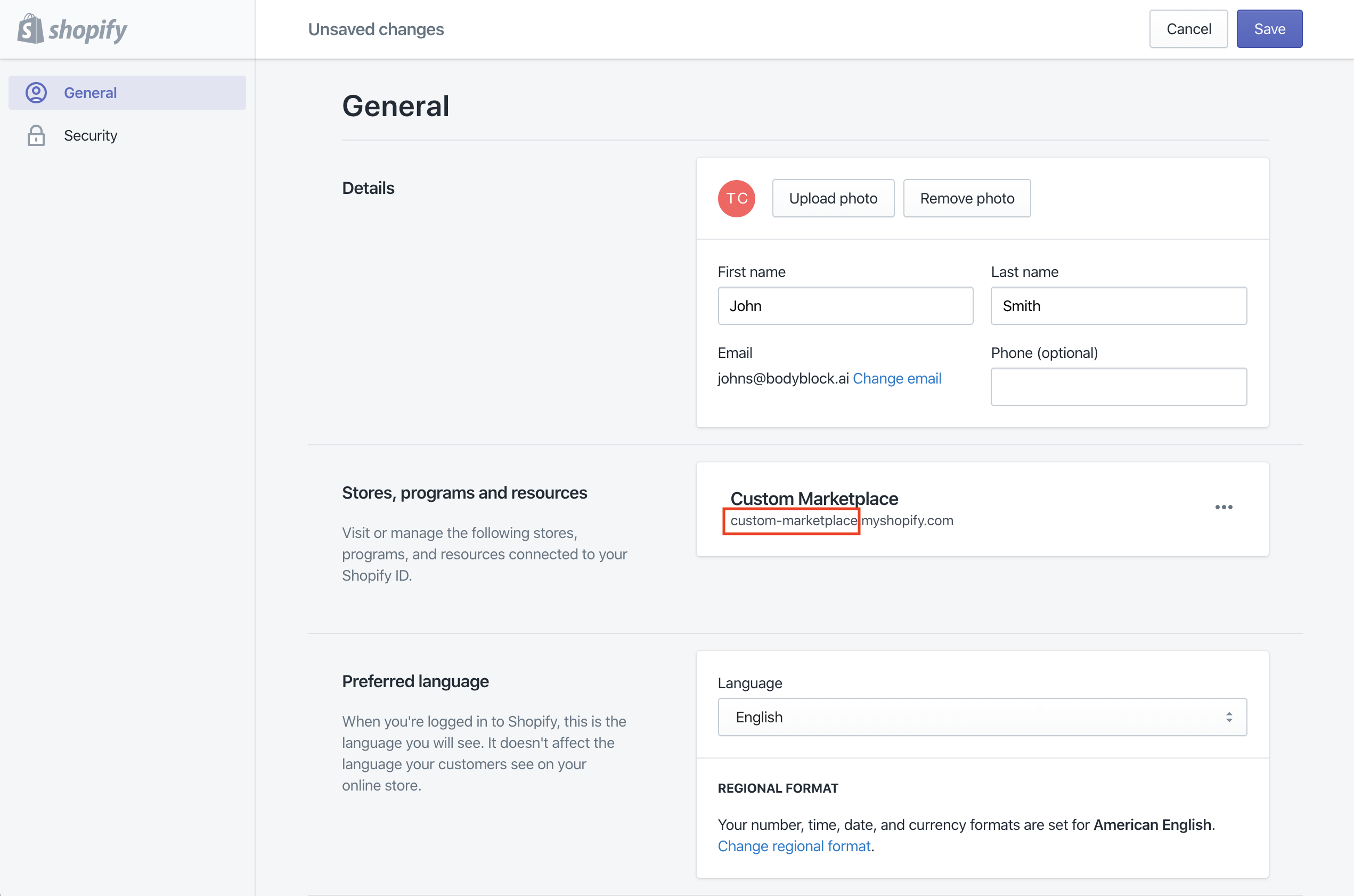Click the Preferred language heading
Image resolution: width=1354 pixels, height=896 pixels.
pos(415,681)
